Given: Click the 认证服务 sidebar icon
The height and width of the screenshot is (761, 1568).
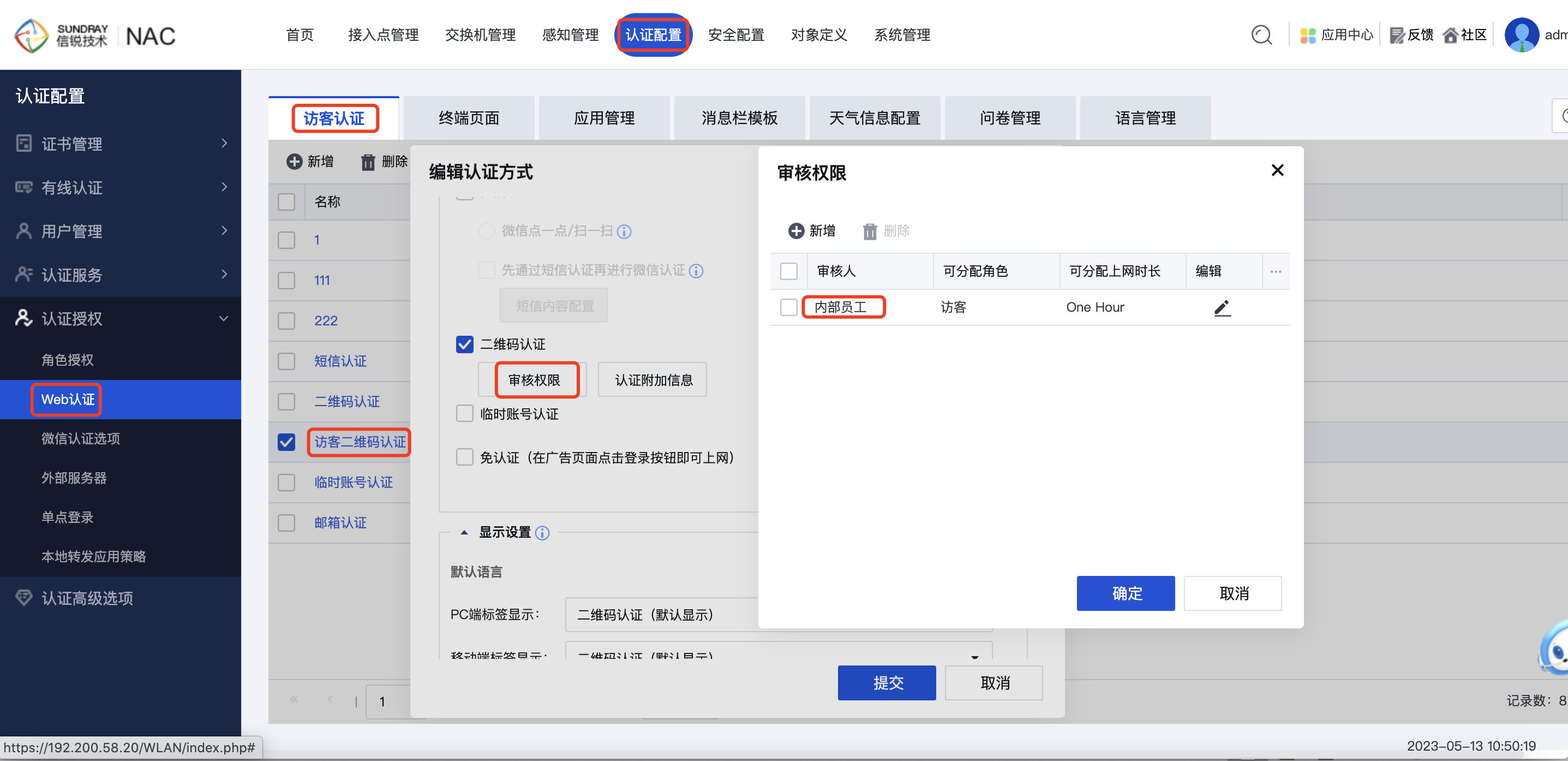Looking at the screenshot, I should (x=24, y=274).
